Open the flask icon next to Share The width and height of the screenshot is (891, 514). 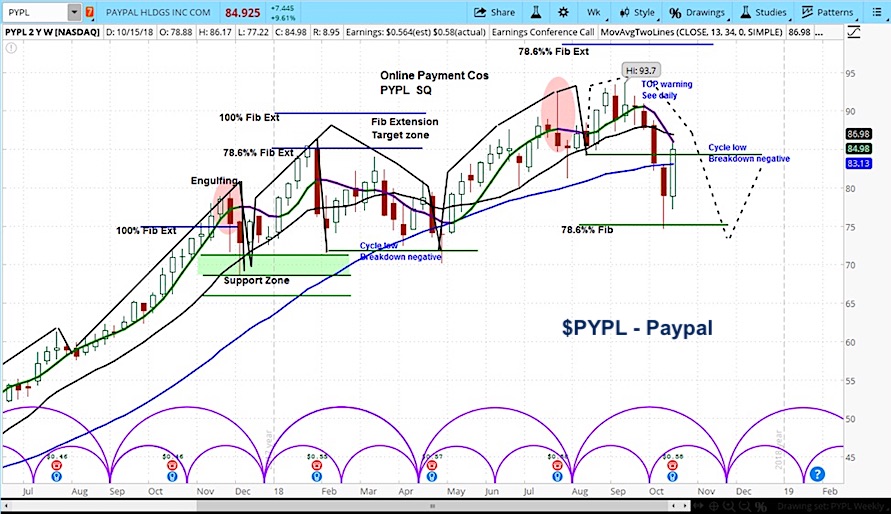pyautogui.click(x=536, y=12)
